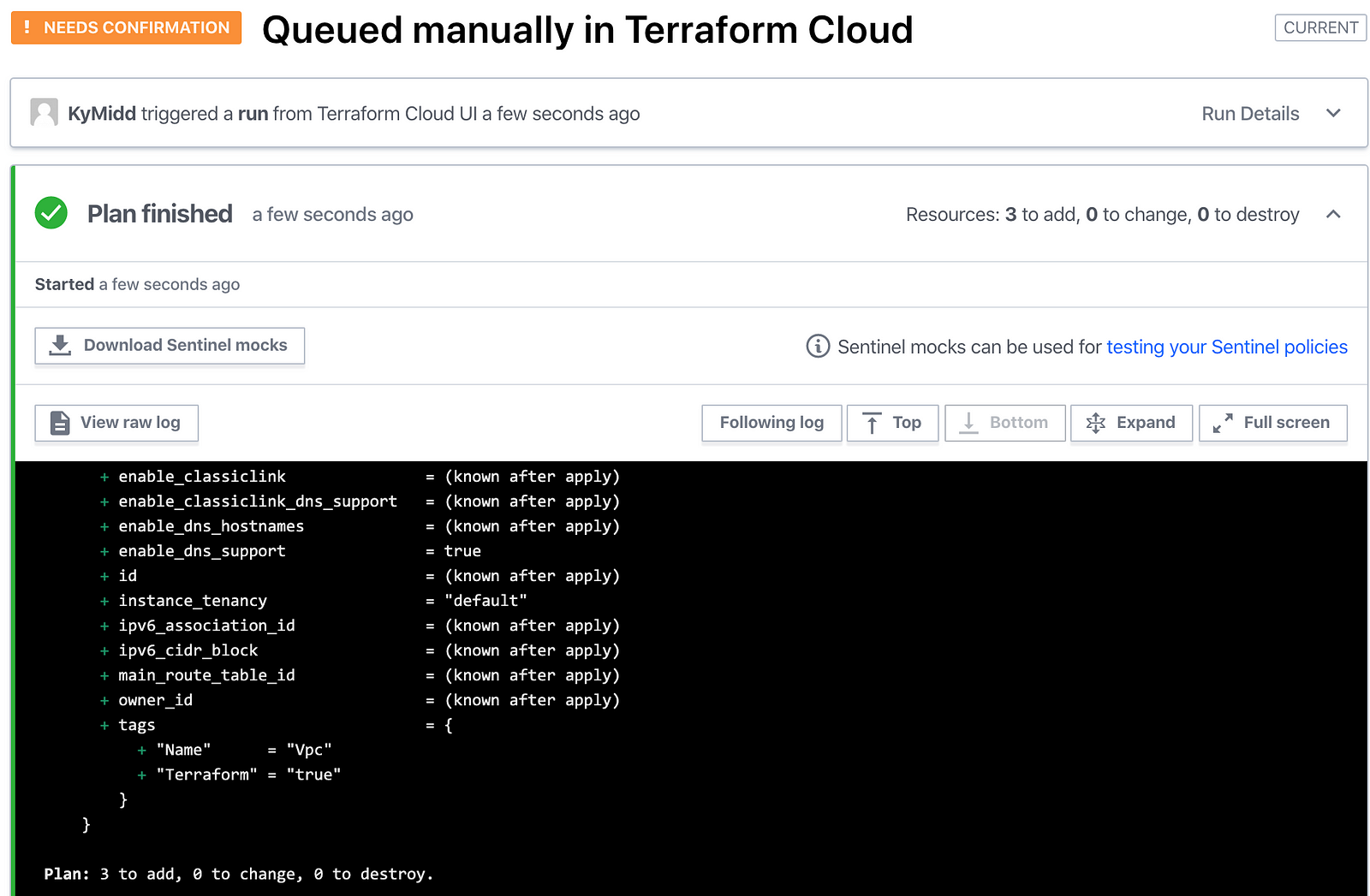Open testing your Sentinel policies link
The image size is (1370, 896).
(x=1227, y=347)
